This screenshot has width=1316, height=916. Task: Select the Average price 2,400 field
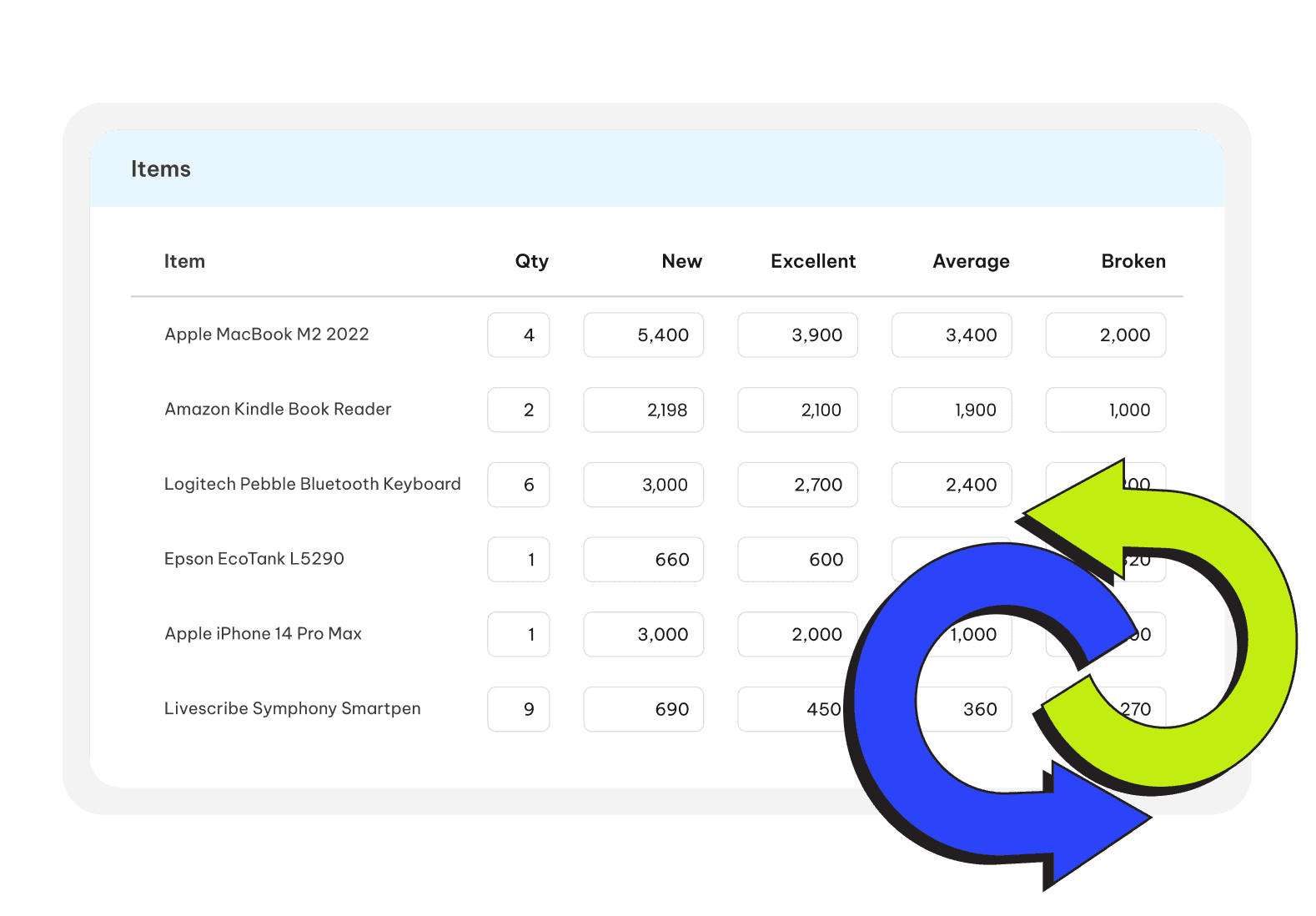(952, 485)
